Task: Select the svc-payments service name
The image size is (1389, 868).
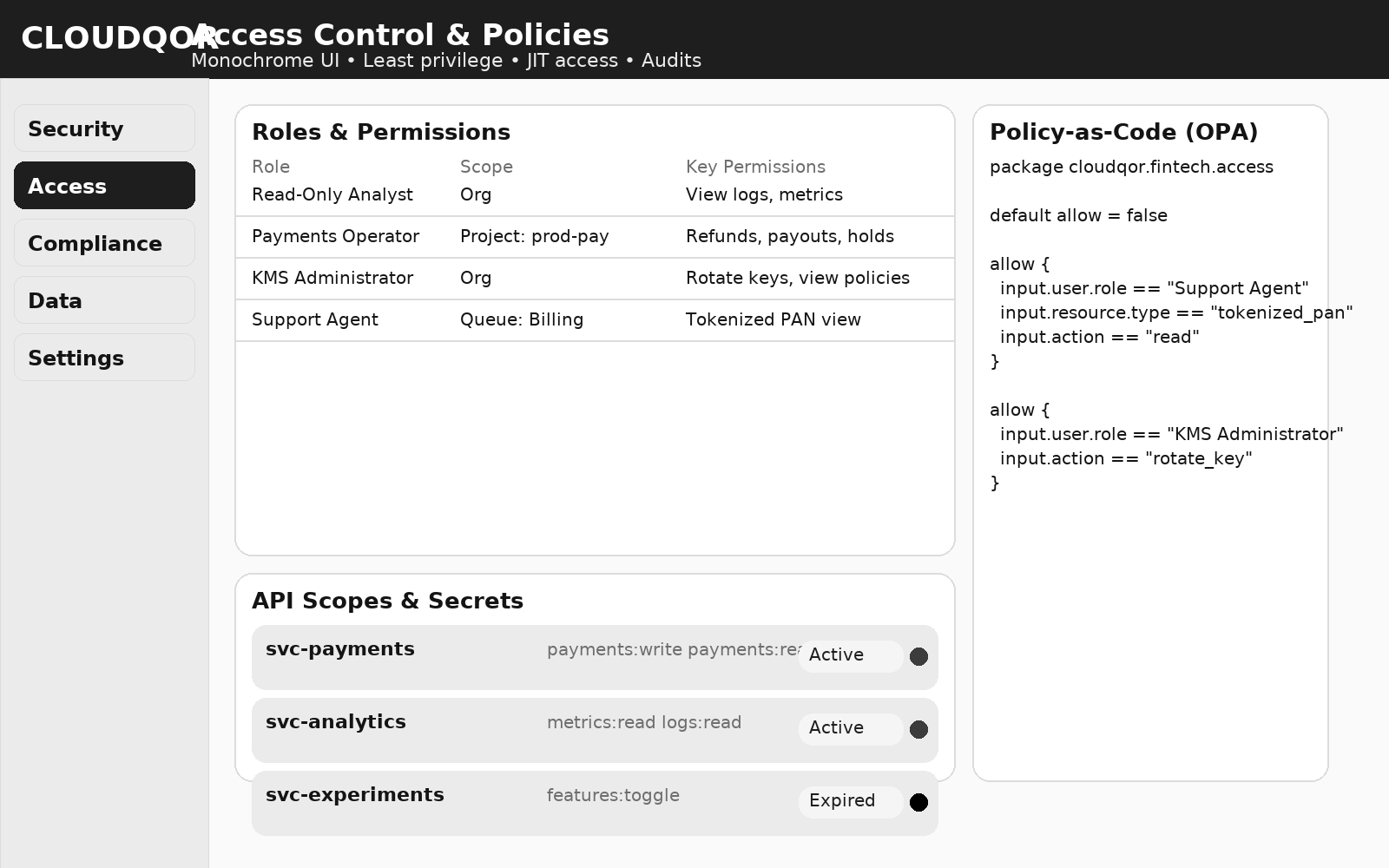Action: [x=340, y=649]
